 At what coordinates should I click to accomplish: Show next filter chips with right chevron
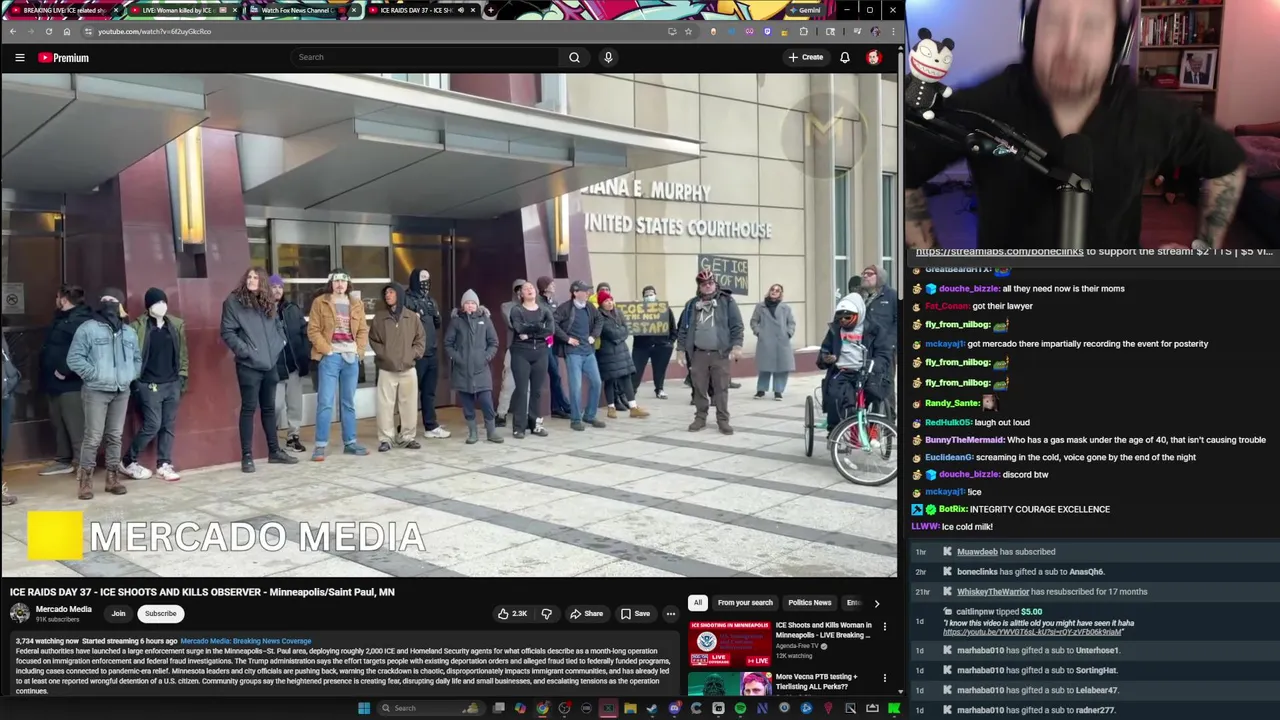click(x=877, y=603)
